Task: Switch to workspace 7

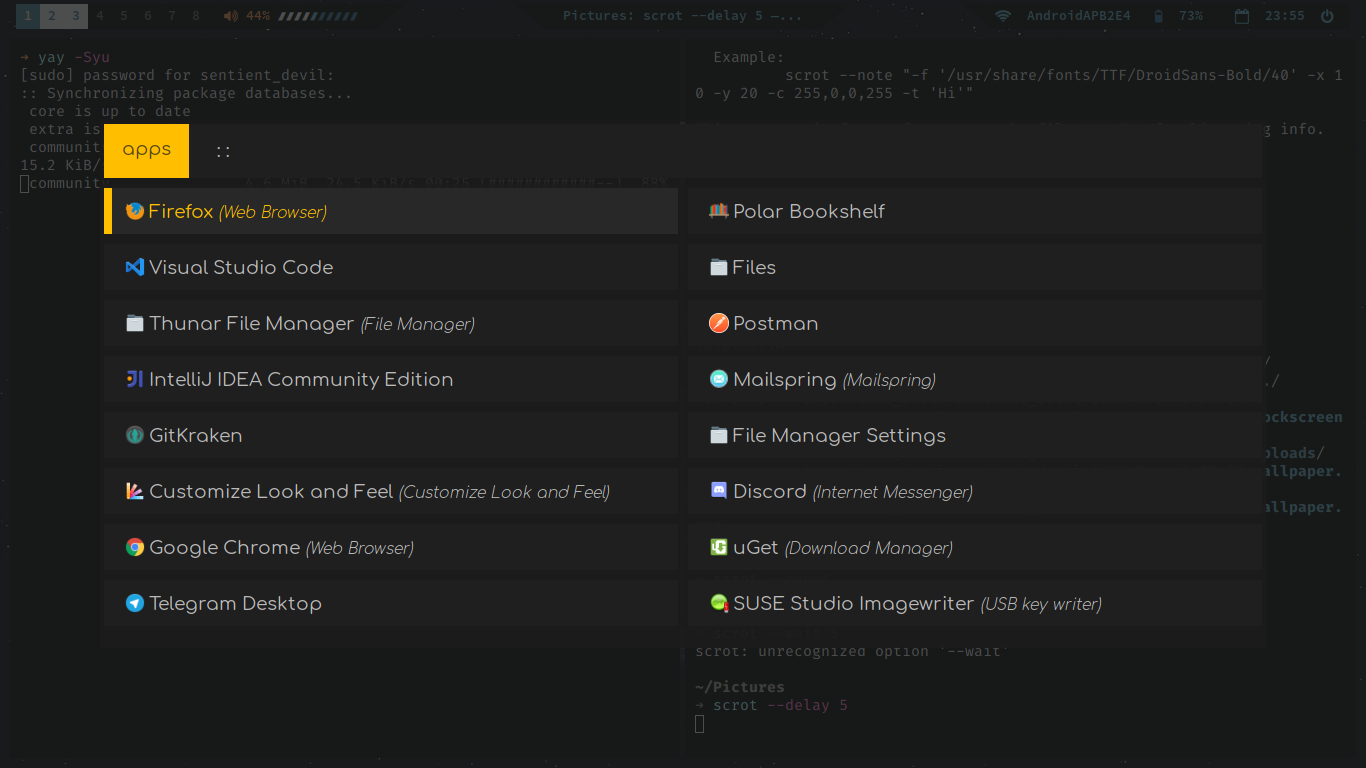Action: [x=172, y=16]
